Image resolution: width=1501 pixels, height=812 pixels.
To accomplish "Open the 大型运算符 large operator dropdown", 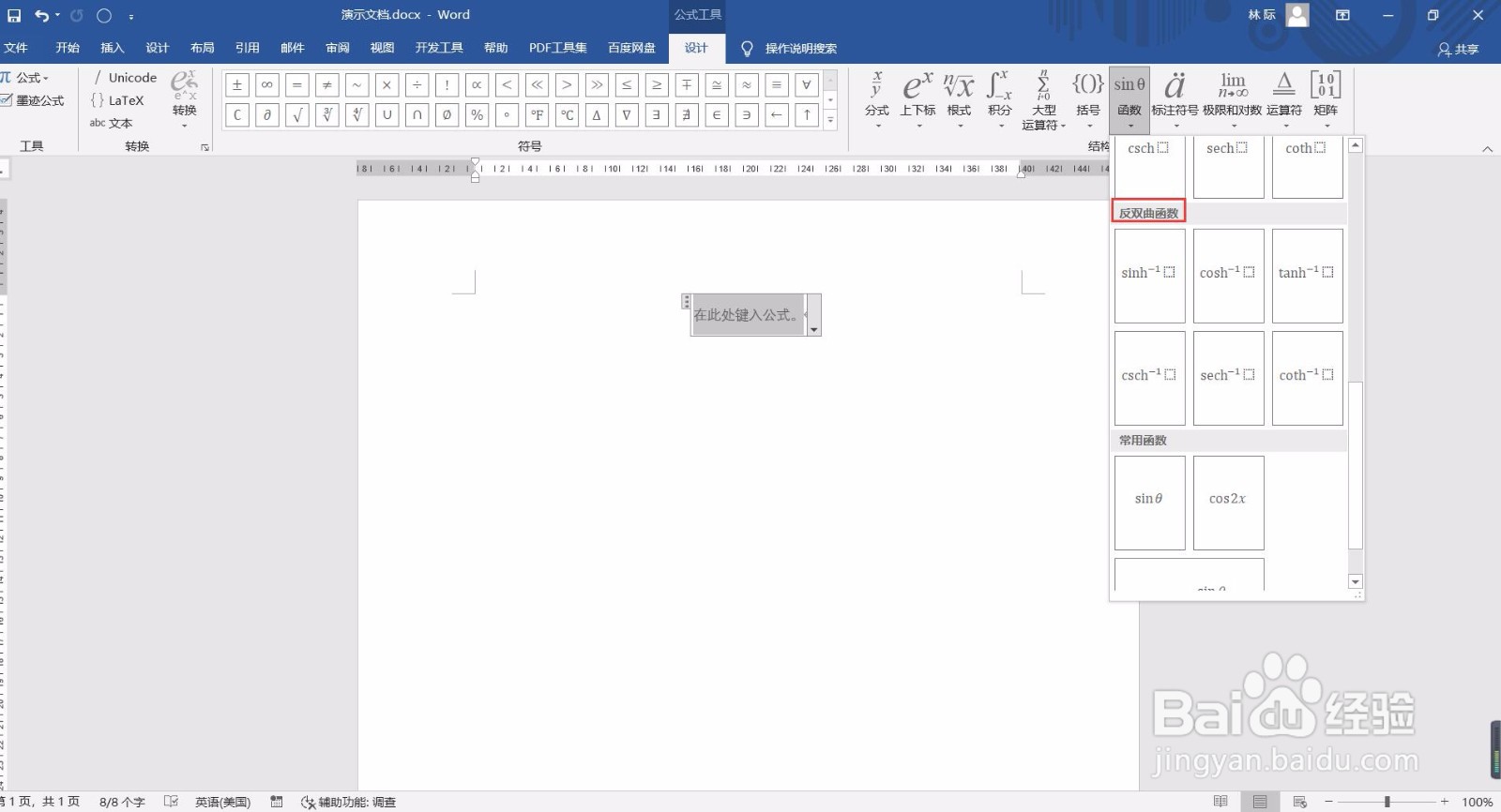I will click(1043, 99).
